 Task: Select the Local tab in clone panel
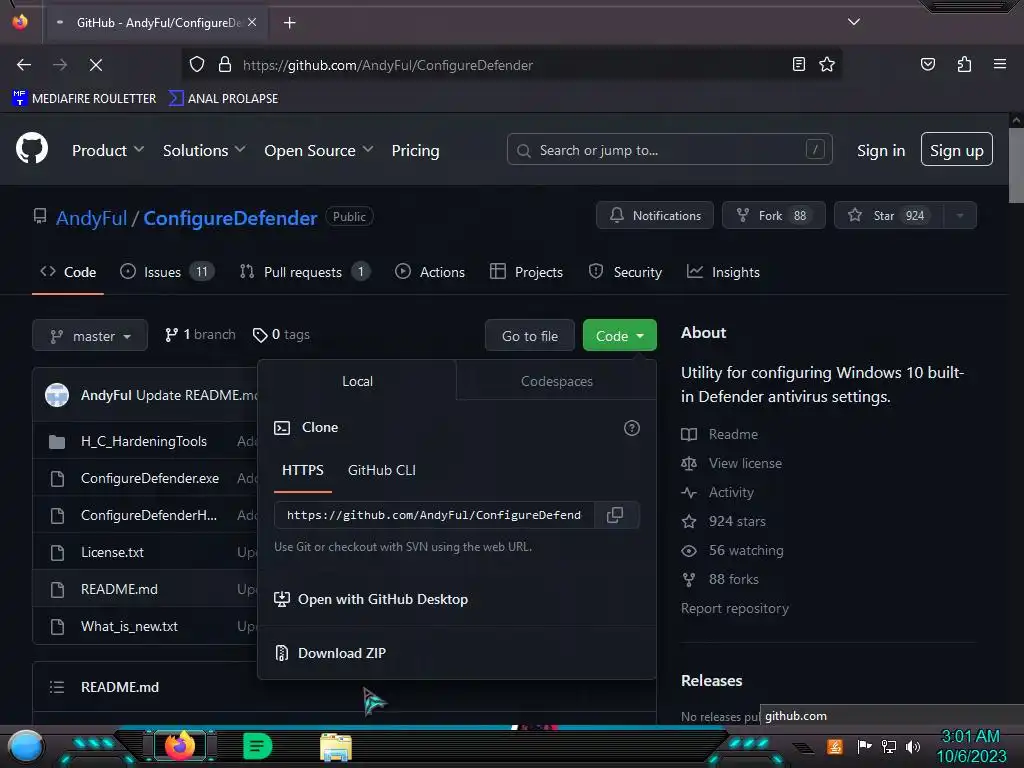pyautogui.click(x=357, y=381)
